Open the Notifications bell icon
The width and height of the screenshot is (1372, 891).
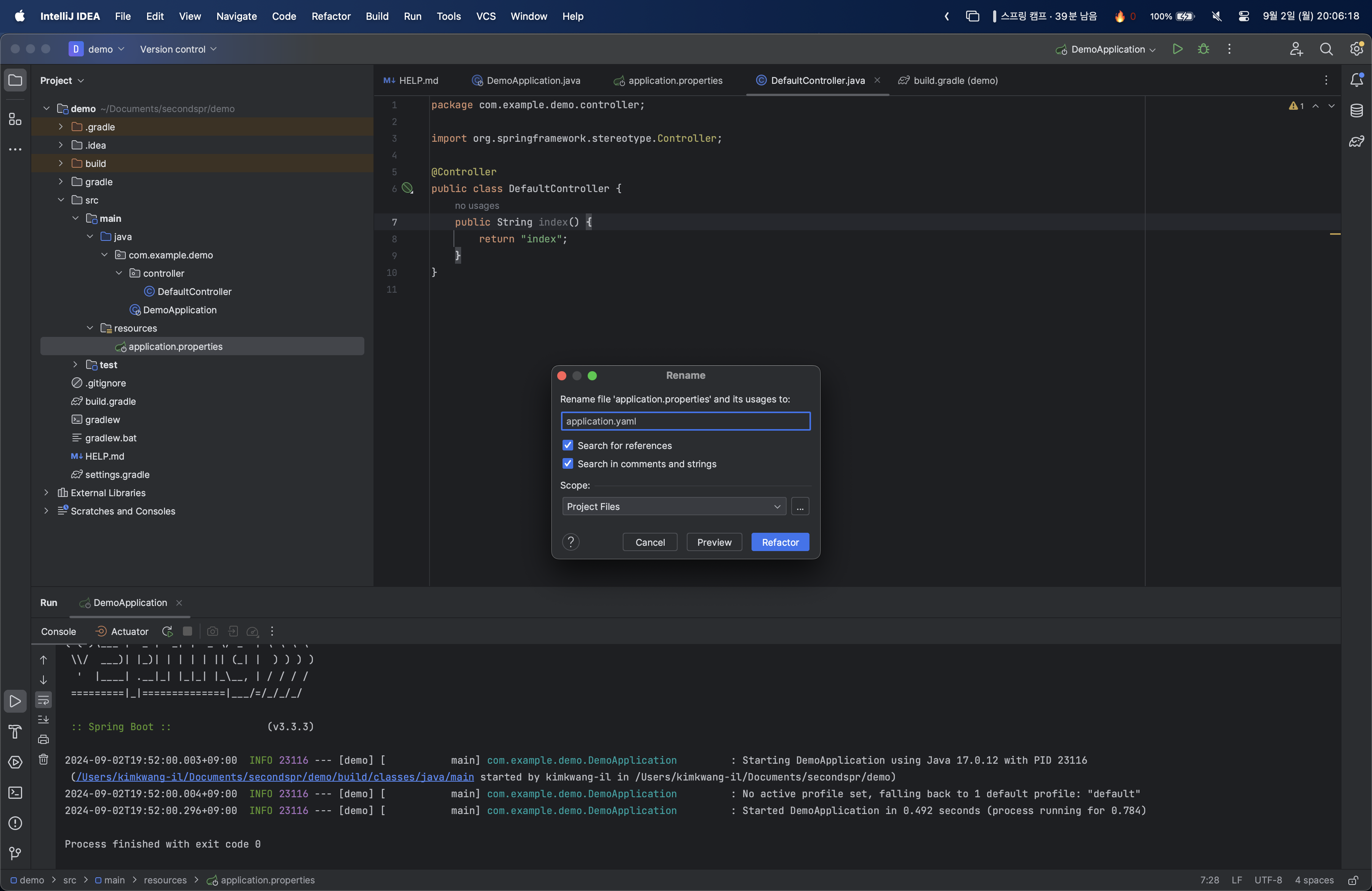point(1356,80)
